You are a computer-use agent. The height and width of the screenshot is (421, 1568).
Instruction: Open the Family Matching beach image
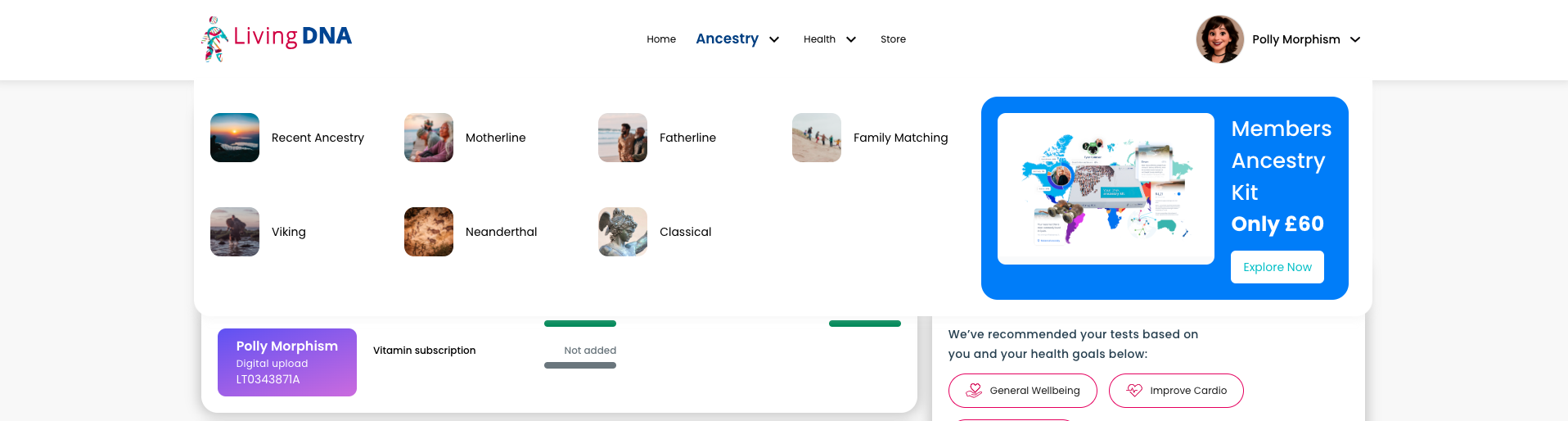[817, 138]
